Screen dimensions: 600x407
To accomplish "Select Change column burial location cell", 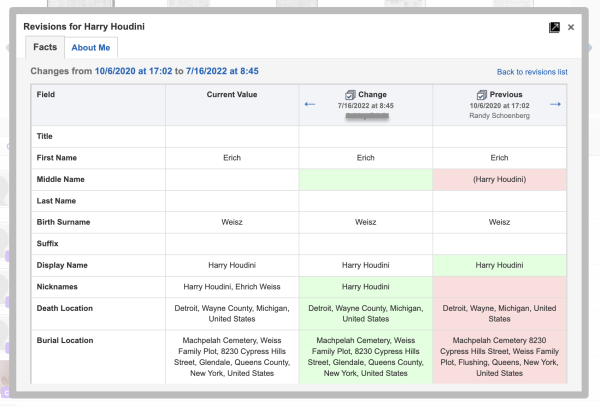I will pyautogui.click(x=365, y=357).
